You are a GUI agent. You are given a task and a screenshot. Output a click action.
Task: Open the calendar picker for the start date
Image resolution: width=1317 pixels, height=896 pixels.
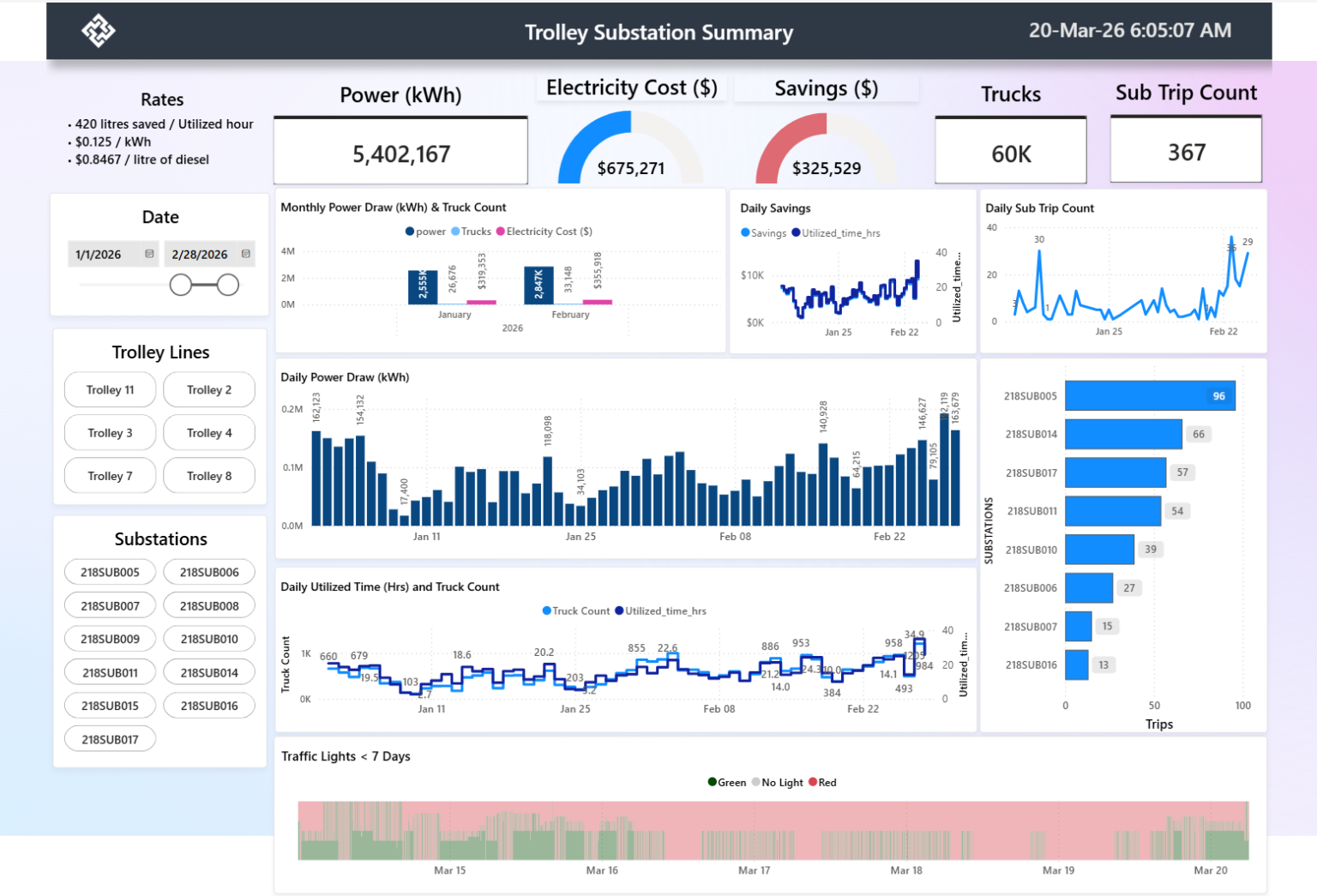pyautogui.click(x=148, y=254)
